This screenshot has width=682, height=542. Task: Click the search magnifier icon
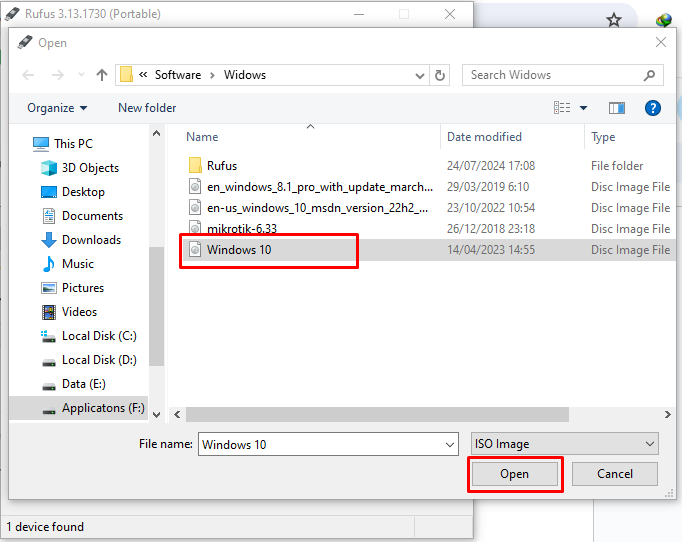tap(649, 75)
